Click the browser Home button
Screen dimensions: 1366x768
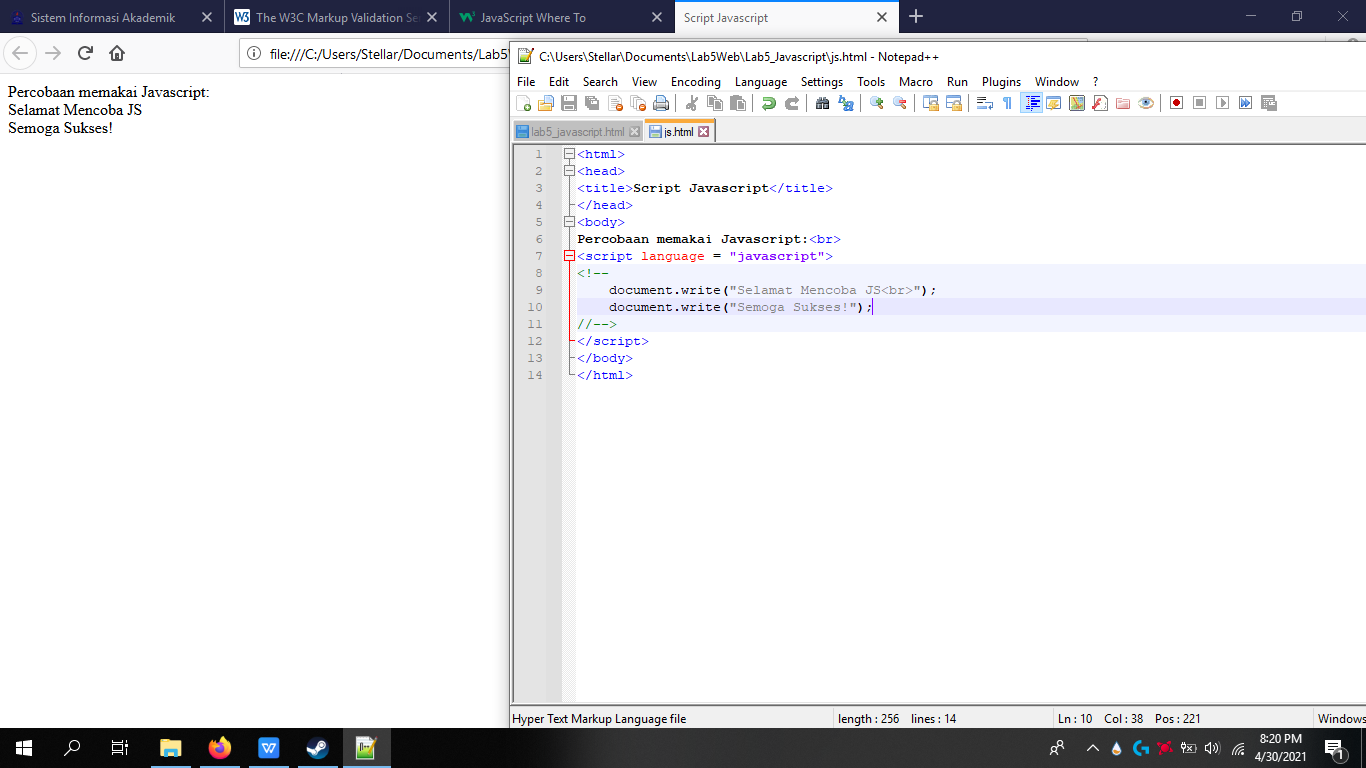click(x=117, y=53)
